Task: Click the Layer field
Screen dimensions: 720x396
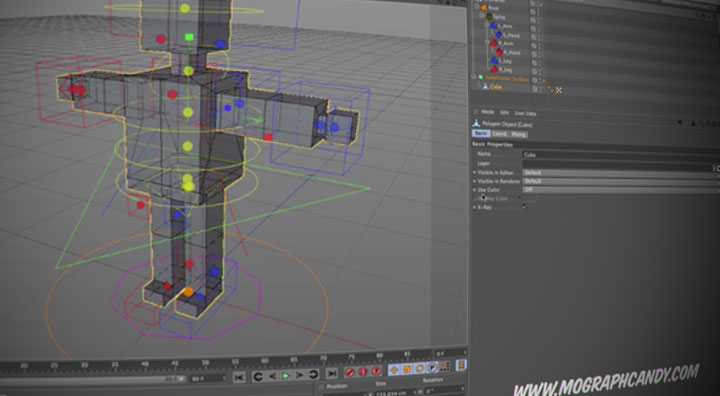Action: [x=618, y=164]
